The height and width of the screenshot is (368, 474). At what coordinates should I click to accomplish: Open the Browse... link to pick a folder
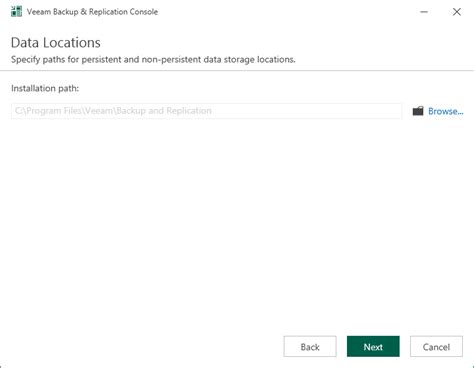[446, 111]
